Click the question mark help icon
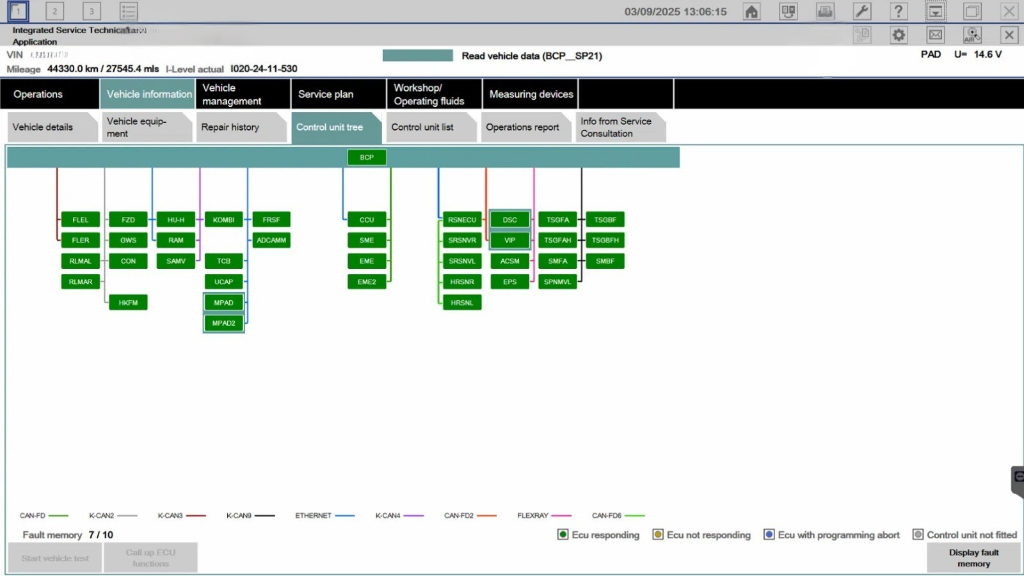The height and width of the screenshot is (576, 1024). pyautogui.click(x=898, y=11)
